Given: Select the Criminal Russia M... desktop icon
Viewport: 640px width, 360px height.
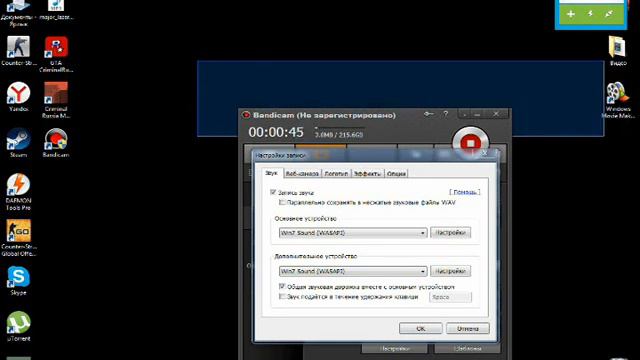Looking at the screenshot, I should (x=56, y=100).
